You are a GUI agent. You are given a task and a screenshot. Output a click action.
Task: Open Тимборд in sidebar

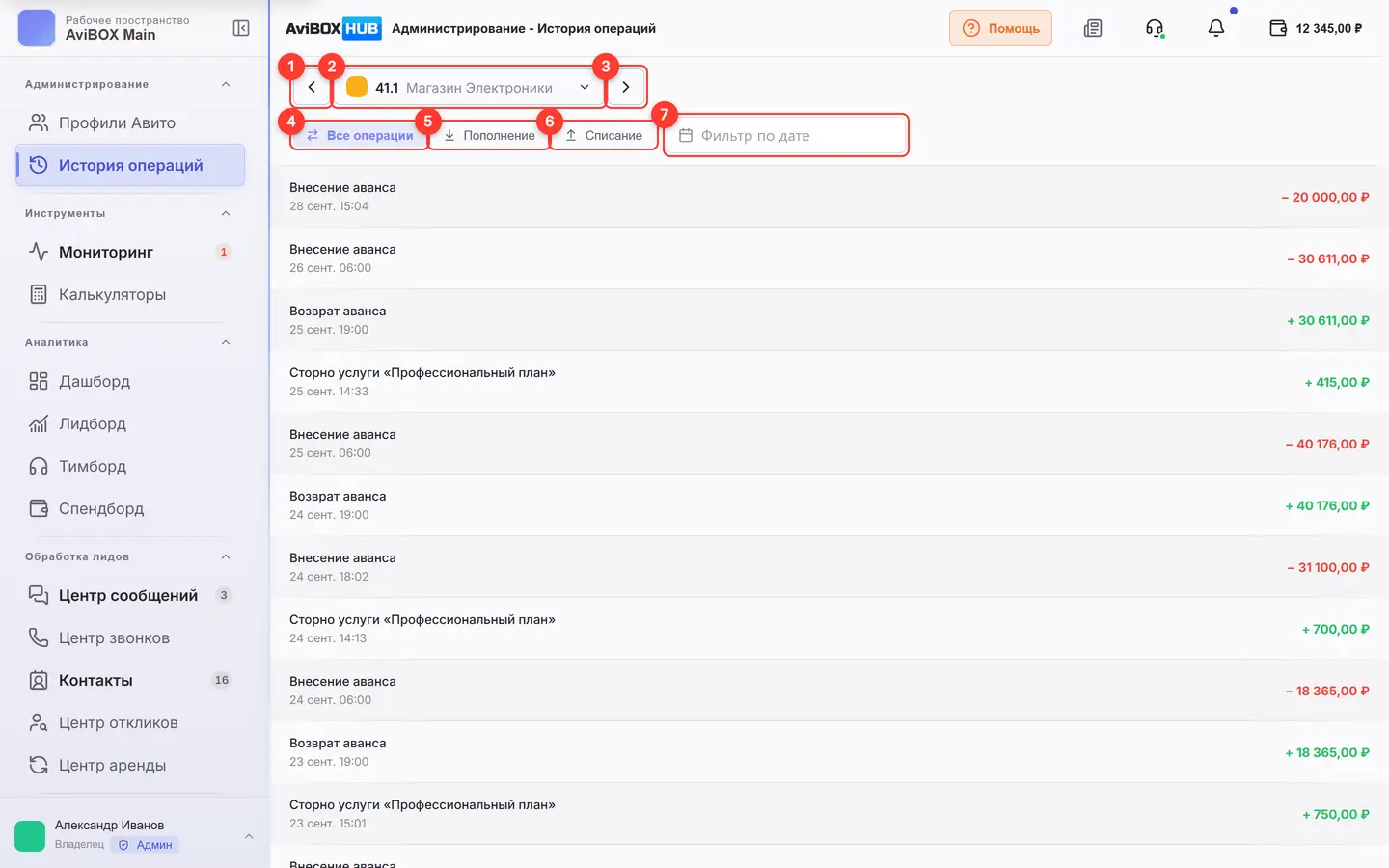tap(130, 466)
